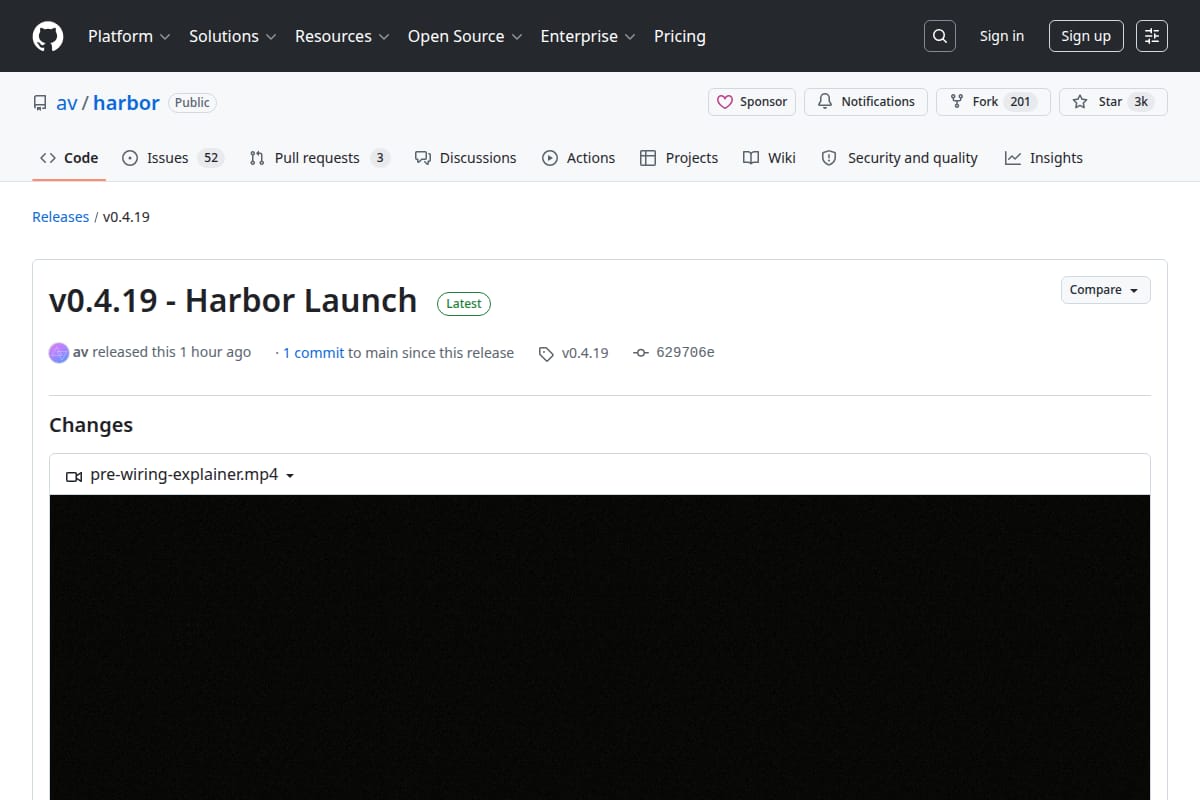Click the Changes heading
Screen dimensions: 1200x800
coord(91,425)
